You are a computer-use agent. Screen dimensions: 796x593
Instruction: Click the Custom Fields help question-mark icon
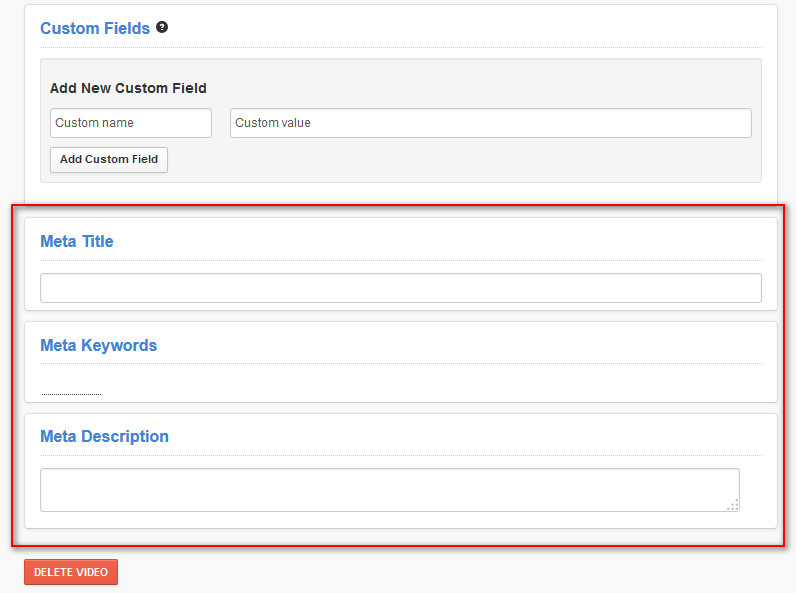coord(162,28)
